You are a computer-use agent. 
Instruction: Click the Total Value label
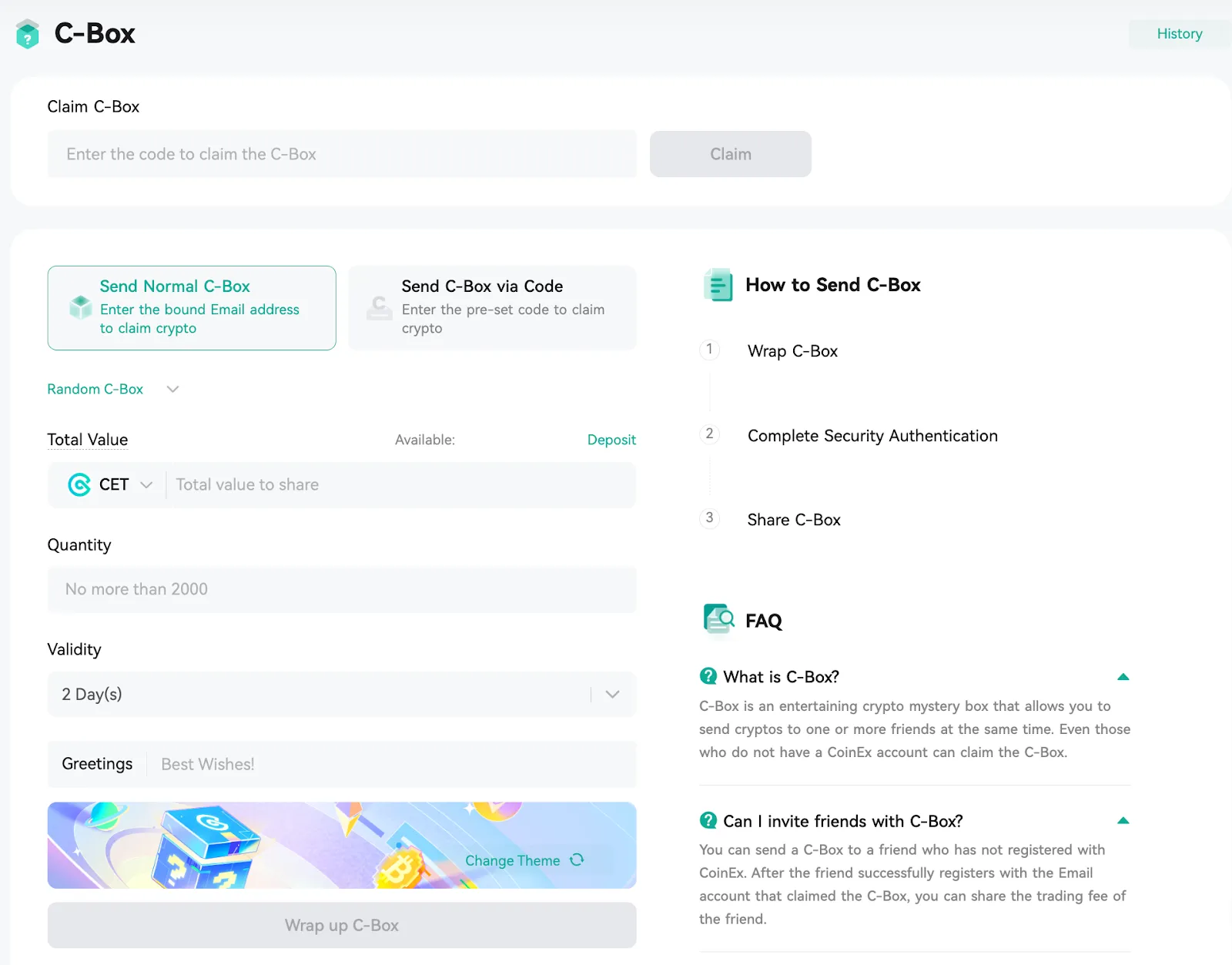click(x=88, y=440)
